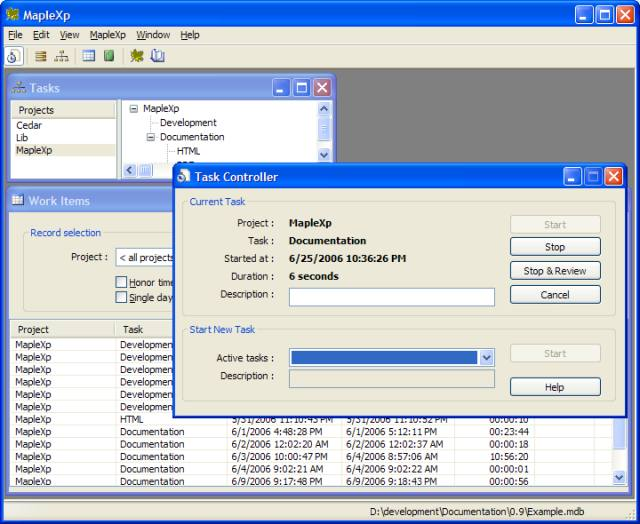
Task: Select the Cedar project in Projects list
Action: 29,126
